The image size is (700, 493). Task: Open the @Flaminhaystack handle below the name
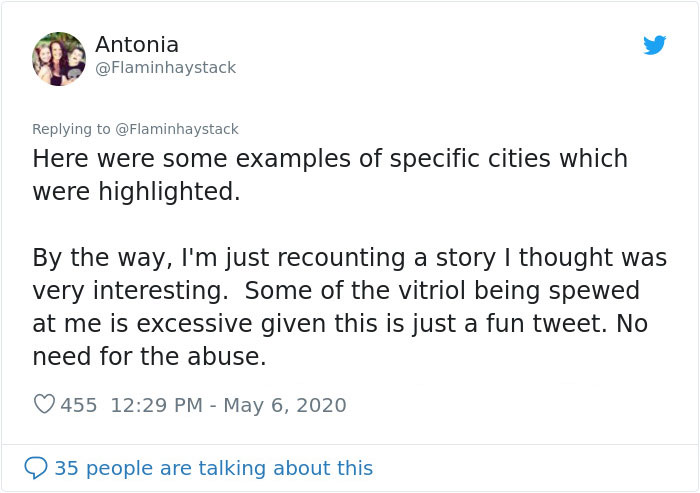click(x=165, y=68)
